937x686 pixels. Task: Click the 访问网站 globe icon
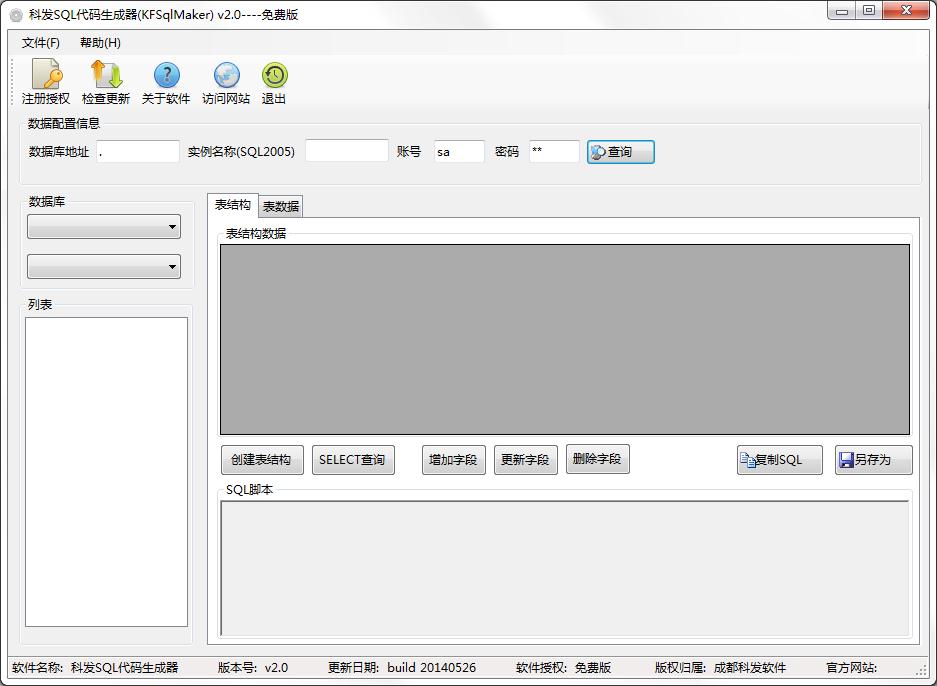coord(226,76)
